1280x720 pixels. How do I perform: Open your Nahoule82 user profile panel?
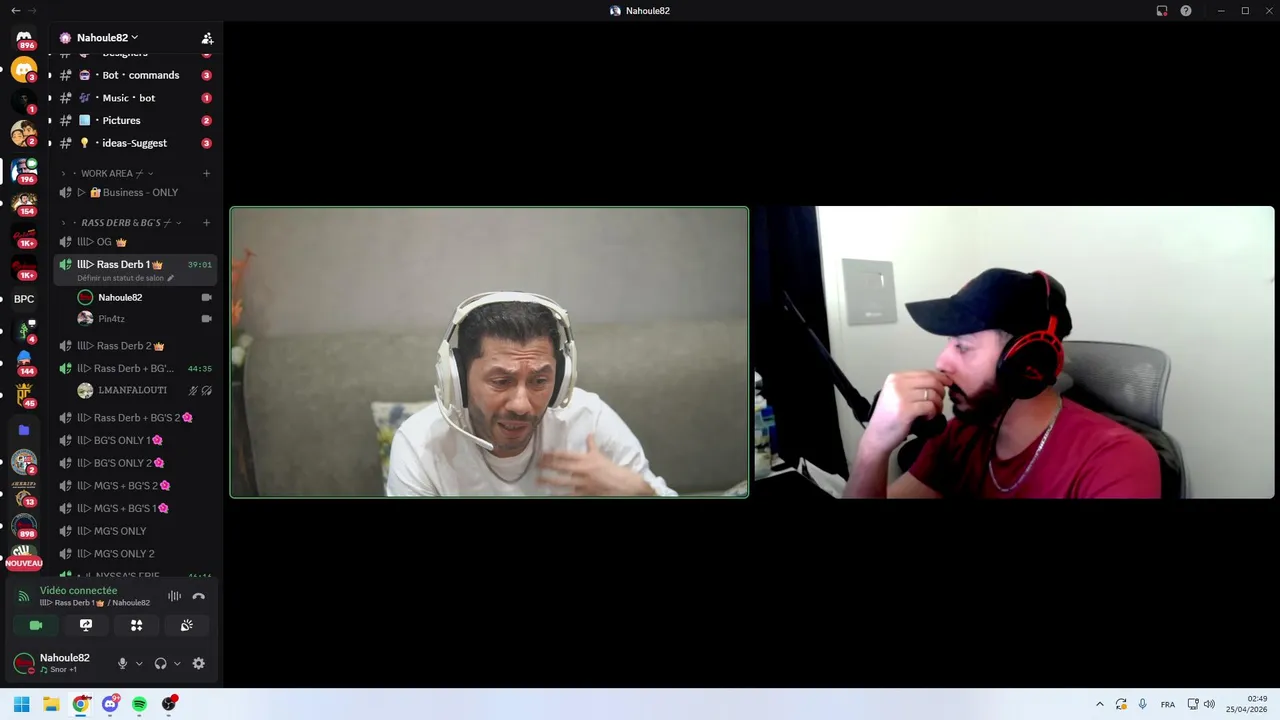coord(60,663)
